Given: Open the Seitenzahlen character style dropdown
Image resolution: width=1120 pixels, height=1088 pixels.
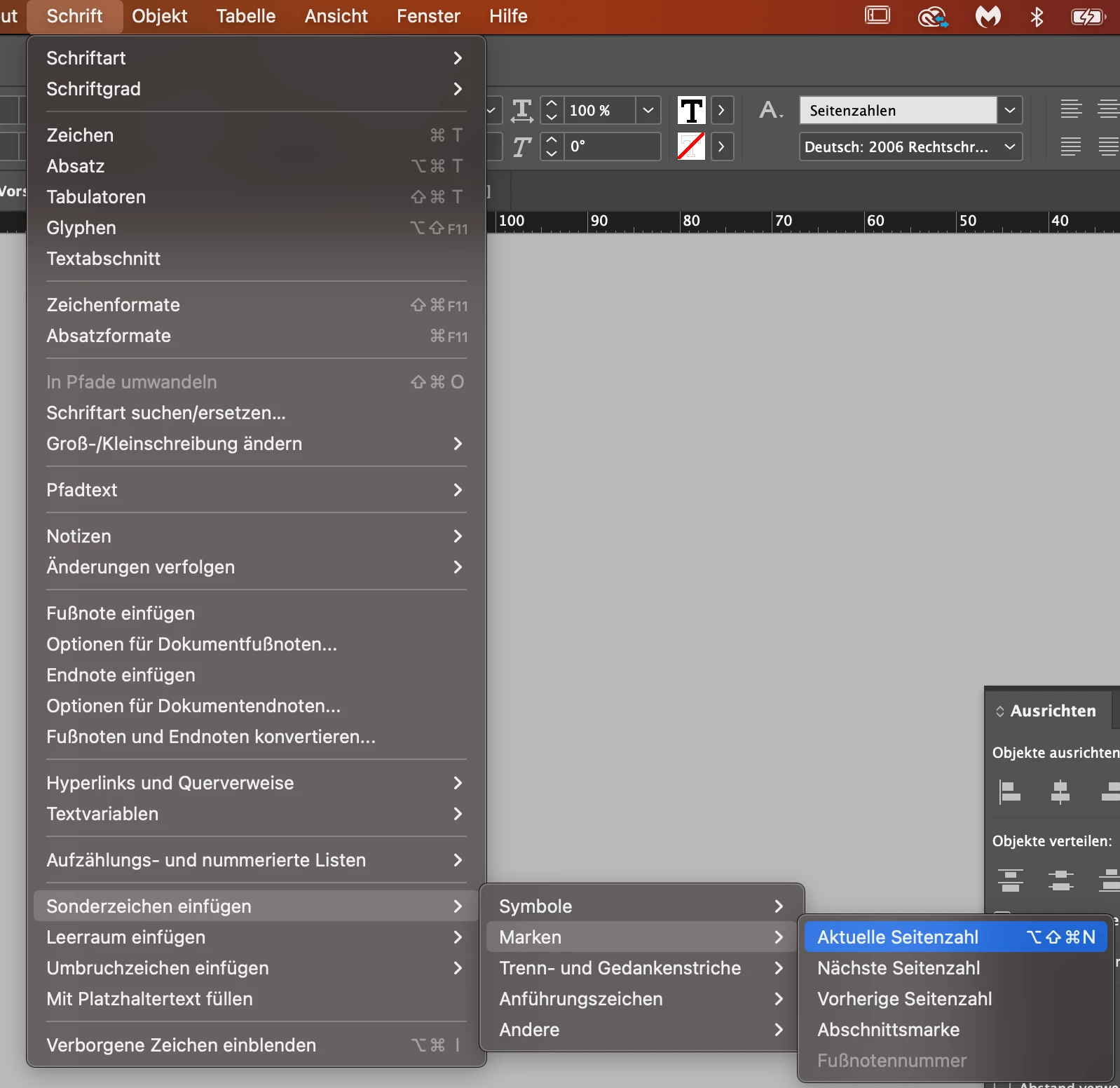Looking at the screenshot, I should point(1010,110).
